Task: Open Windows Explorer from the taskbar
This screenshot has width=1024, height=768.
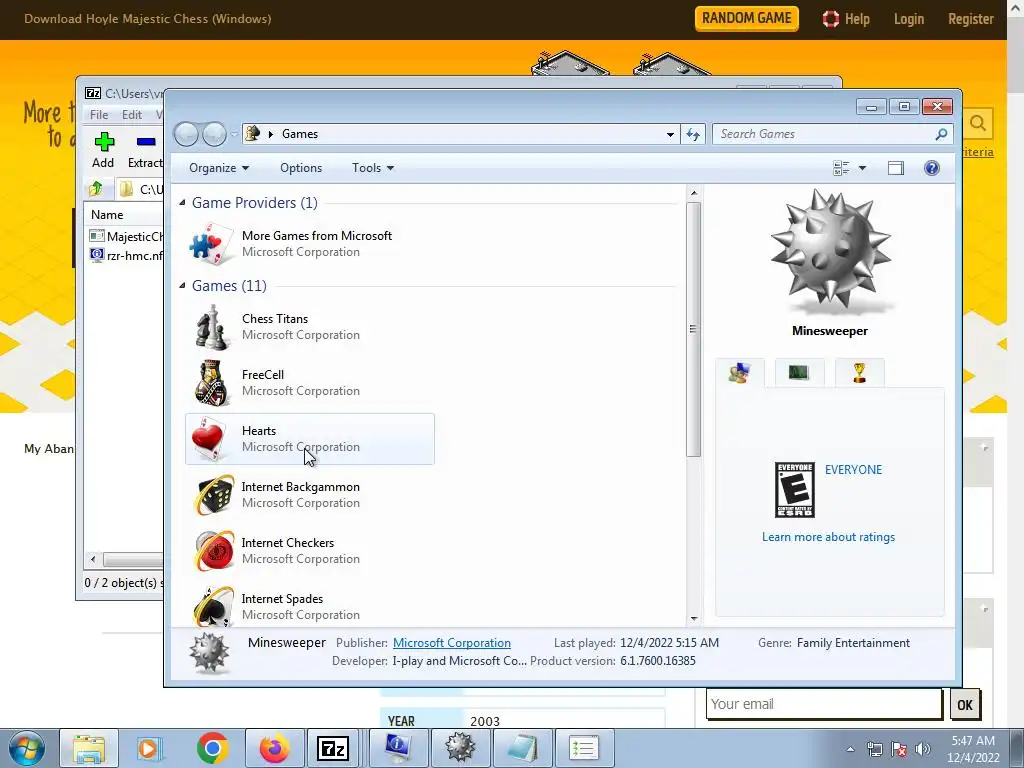Action: click(x=89, y=748)
